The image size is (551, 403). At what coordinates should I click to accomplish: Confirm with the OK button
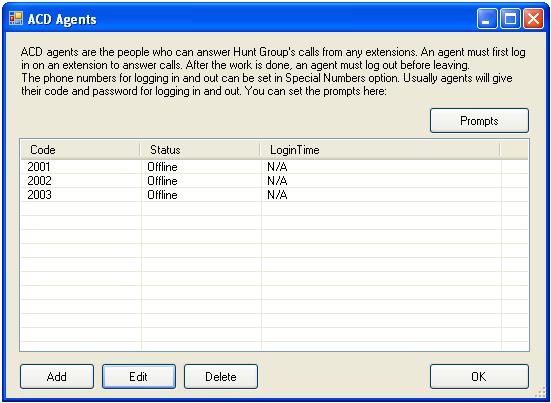479,376
